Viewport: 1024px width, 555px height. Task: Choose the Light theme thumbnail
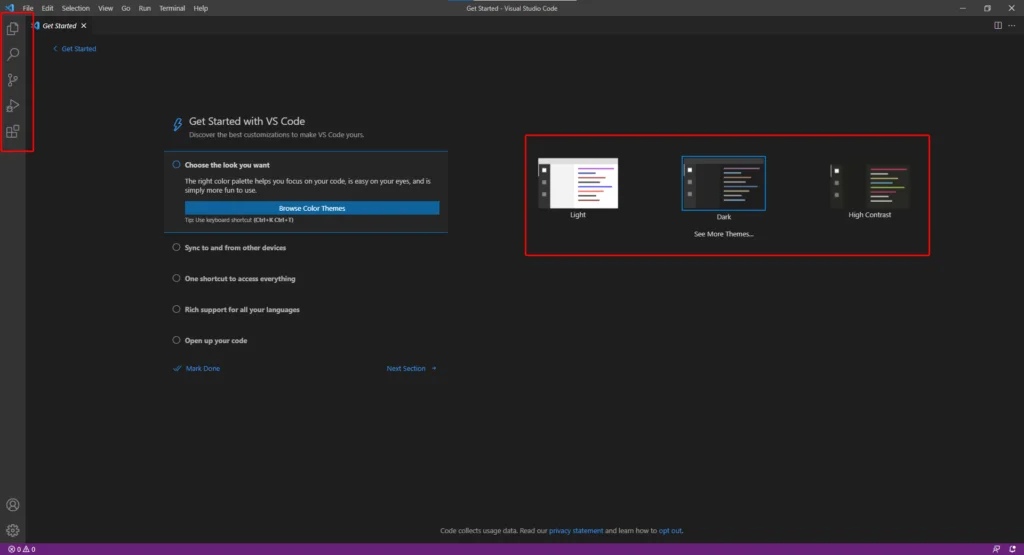578,184
